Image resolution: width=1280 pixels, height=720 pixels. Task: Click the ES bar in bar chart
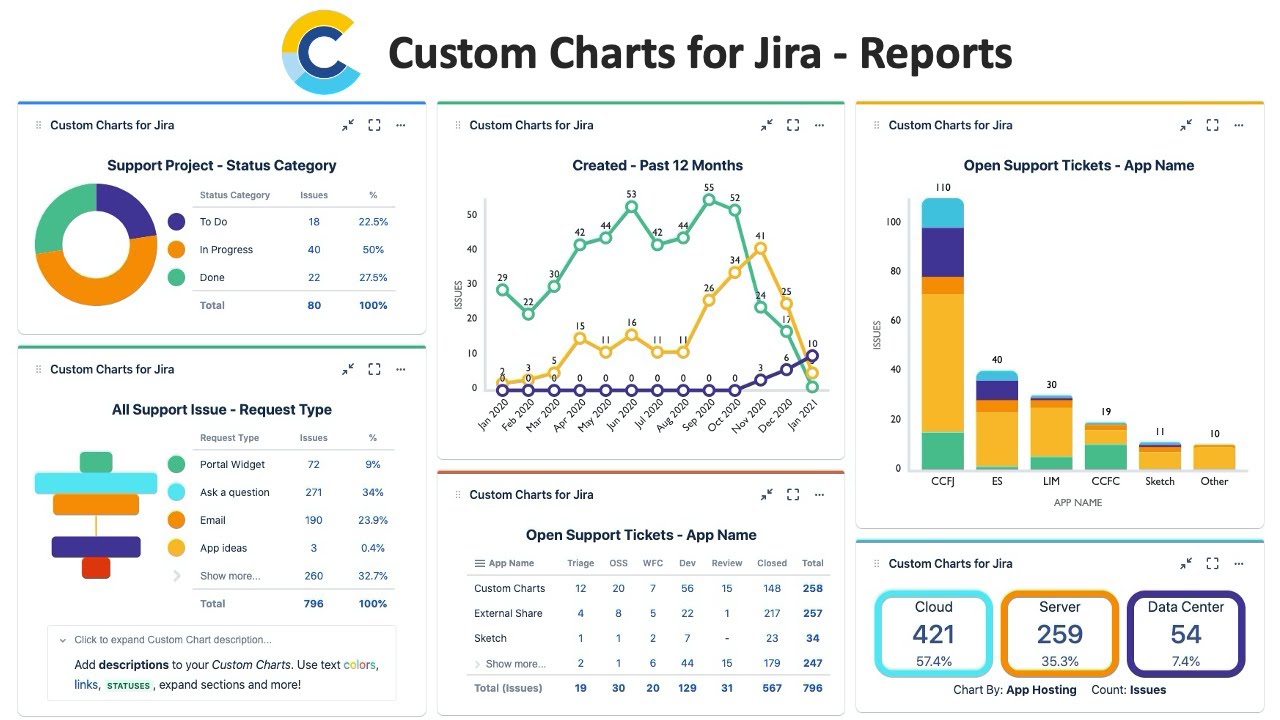coord(997,420)
